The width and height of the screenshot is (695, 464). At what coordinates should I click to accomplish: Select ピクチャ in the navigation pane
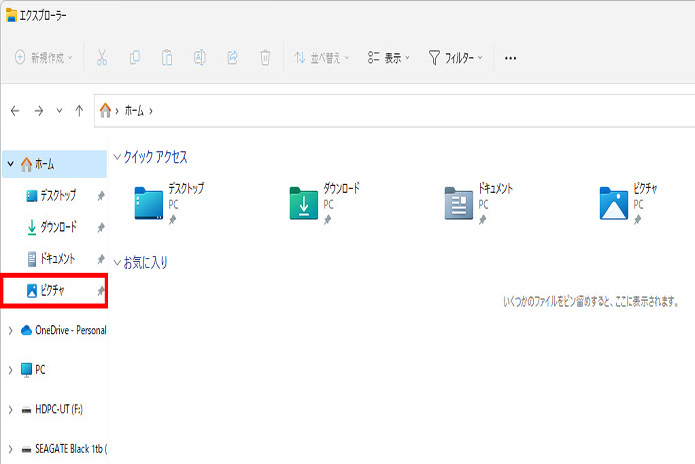55,291
